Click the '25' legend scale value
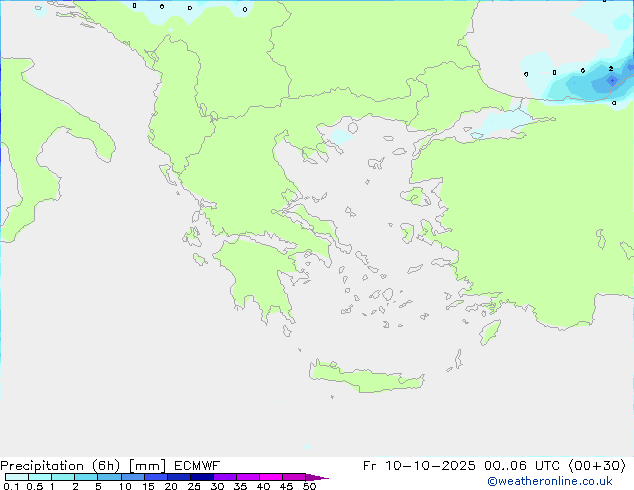The image size is (634, 490). (194, 486)
